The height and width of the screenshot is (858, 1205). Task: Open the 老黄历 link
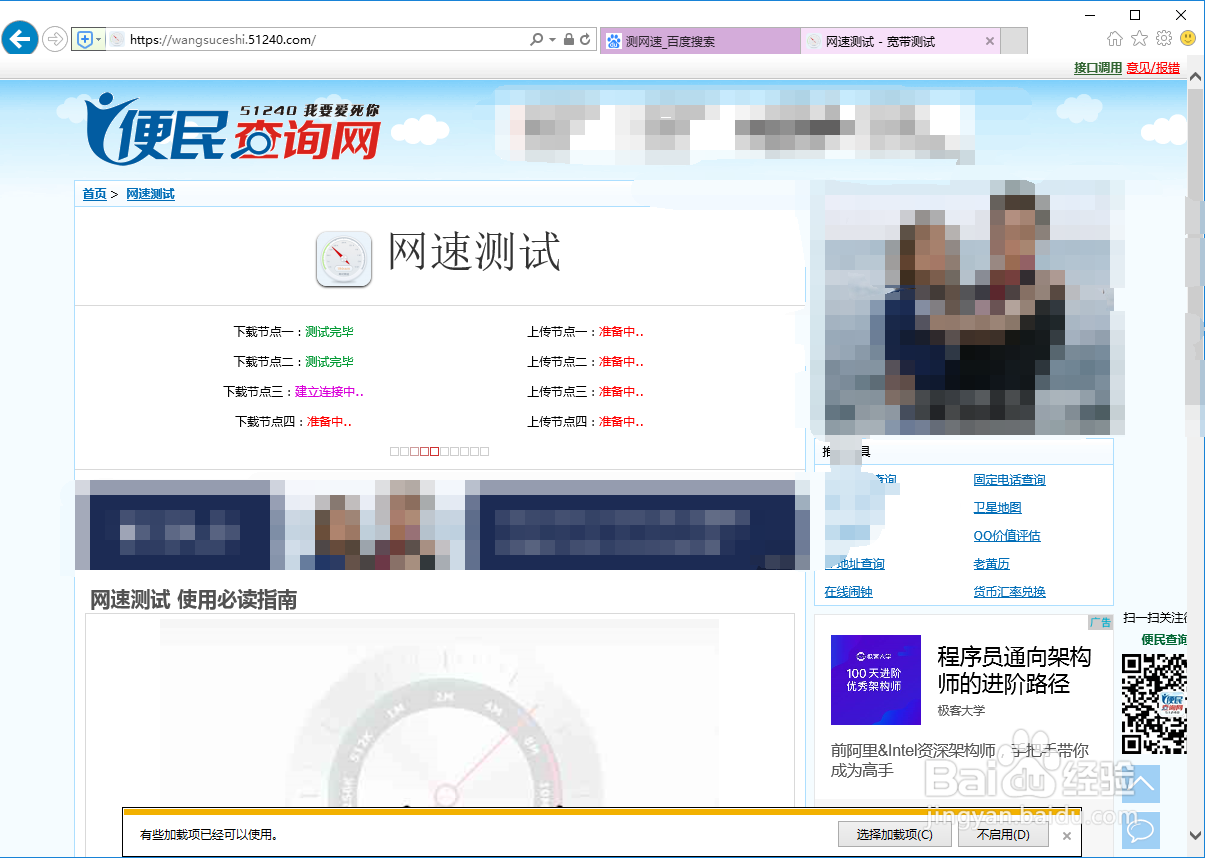991,564
